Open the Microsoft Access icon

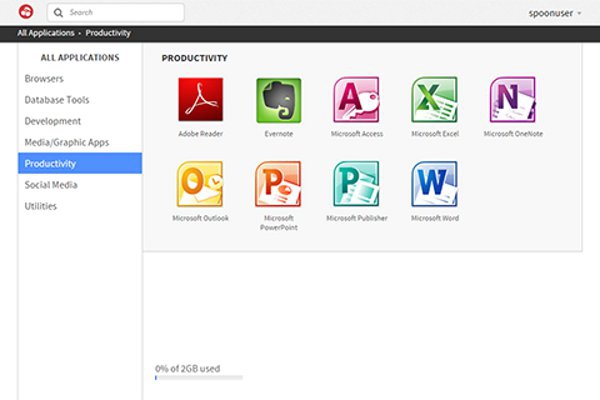[x=357, y=100]
